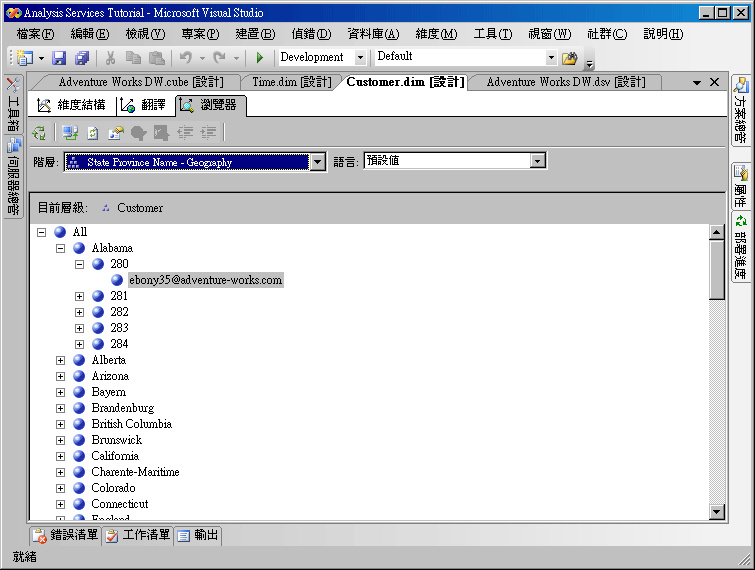755x570 pixels.
Task: Click the Member Properties icon
Action: point(116,133)
